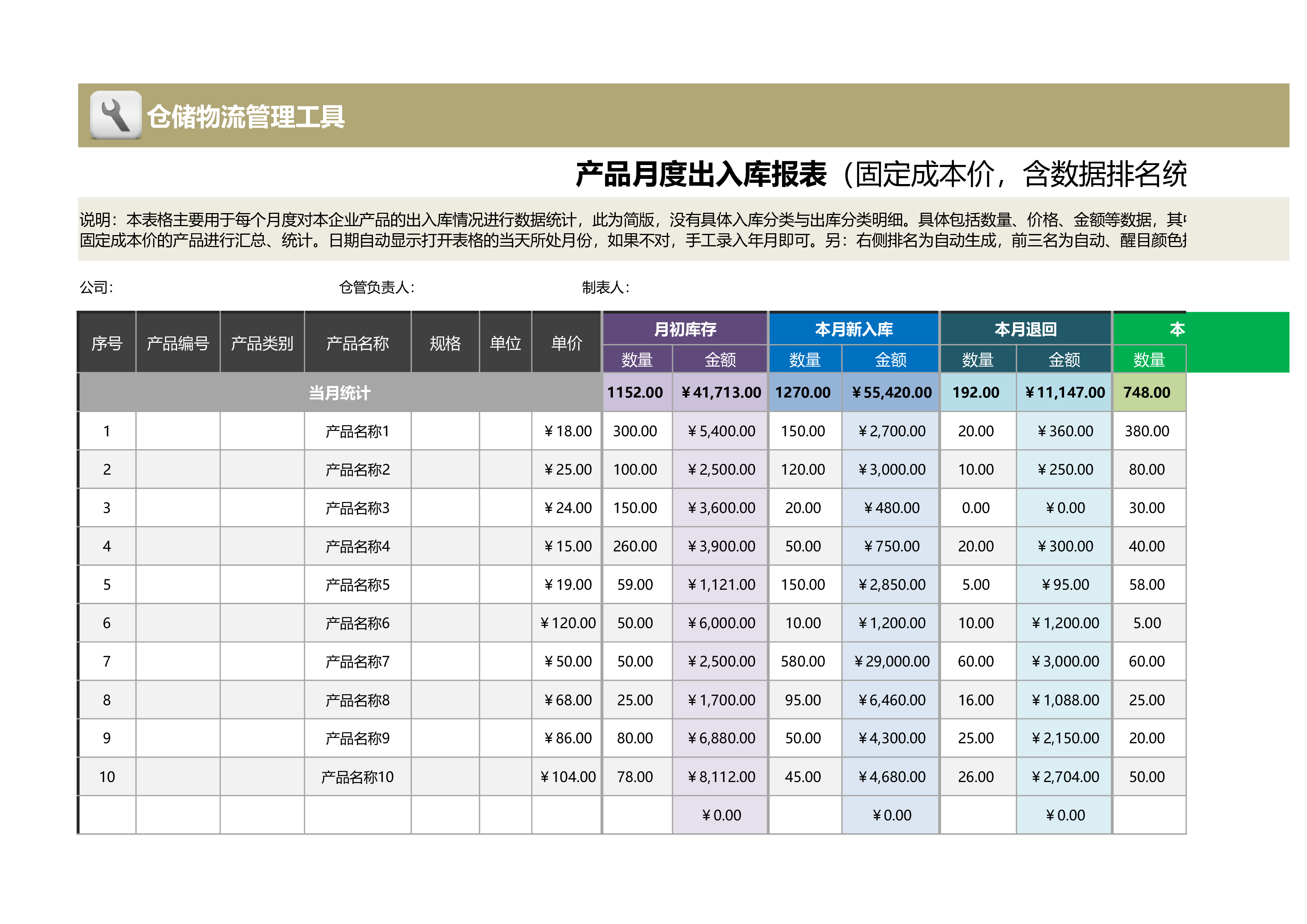
Task: Click the 本月退回 group header
Action: click(x=1026, y=329)
